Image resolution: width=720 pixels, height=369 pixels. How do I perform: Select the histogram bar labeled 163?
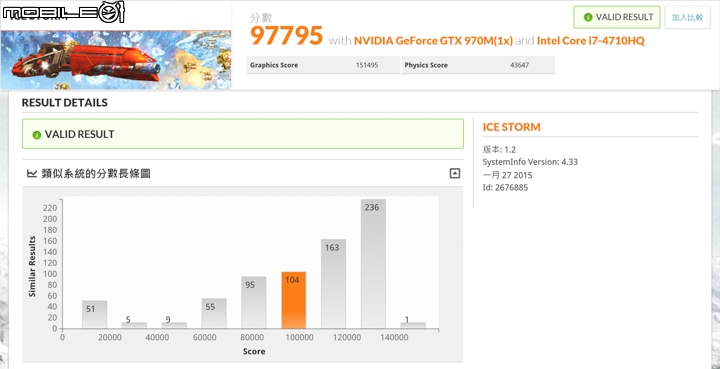[333, 284]
